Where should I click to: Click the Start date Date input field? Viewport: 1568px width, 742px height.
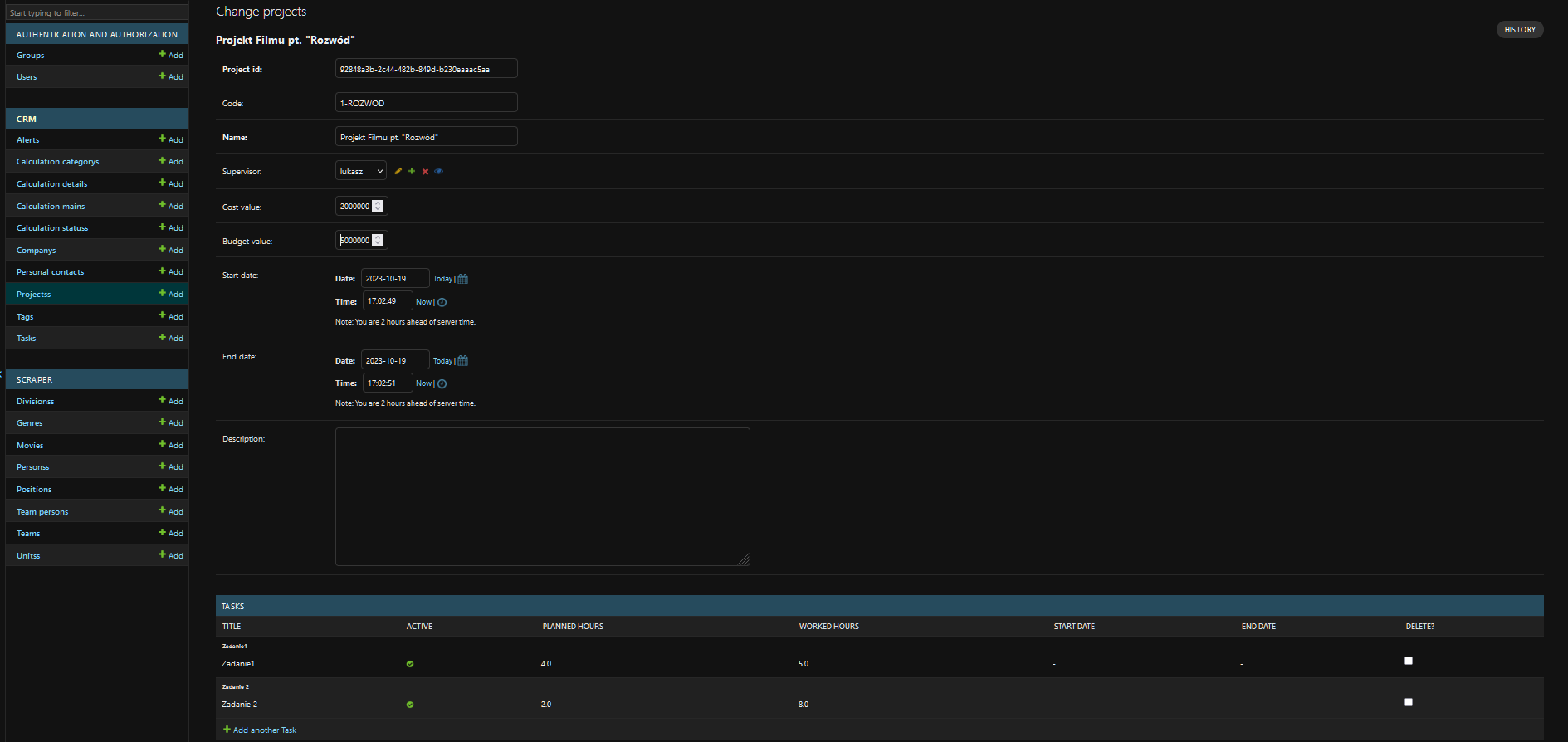coord(395,278)
